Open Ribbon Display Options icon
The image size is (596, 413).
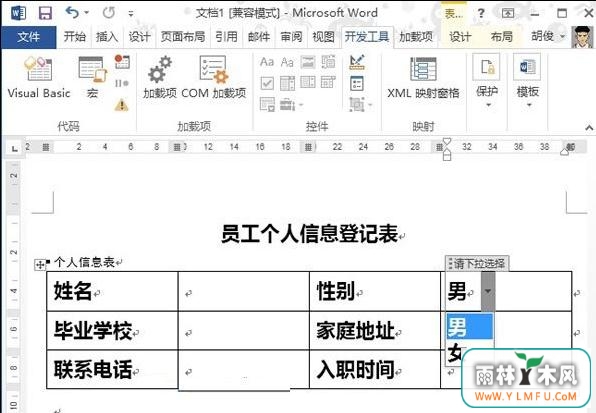coord(508,13)
